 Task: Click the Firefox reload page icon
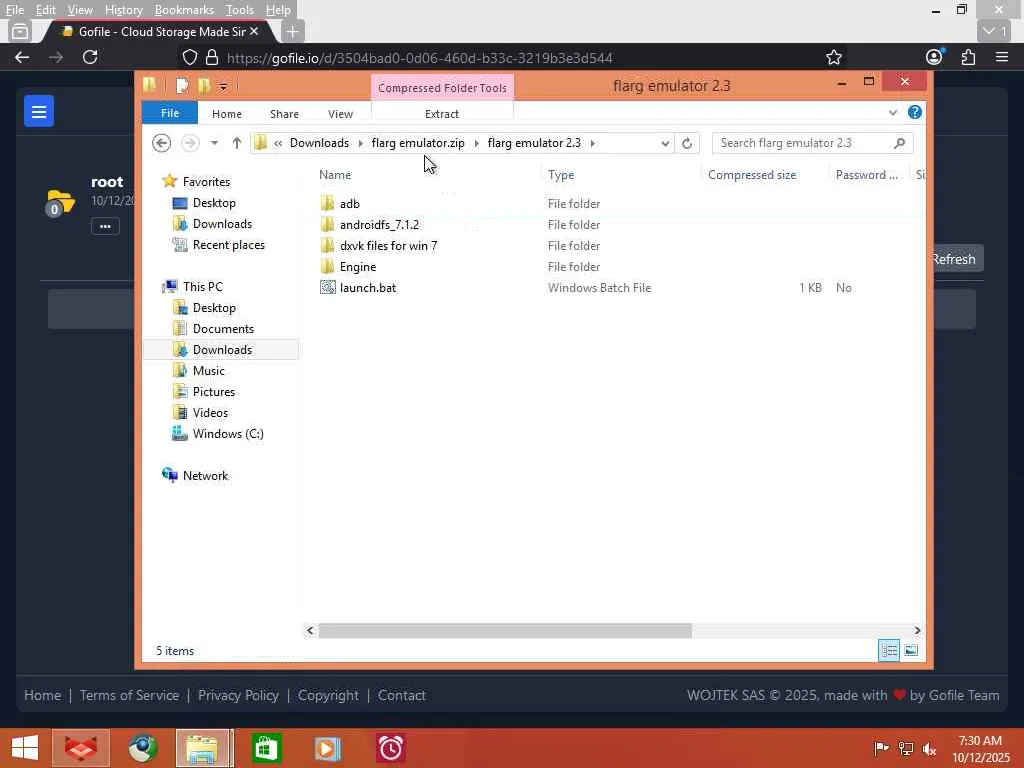tap(90, 57)
